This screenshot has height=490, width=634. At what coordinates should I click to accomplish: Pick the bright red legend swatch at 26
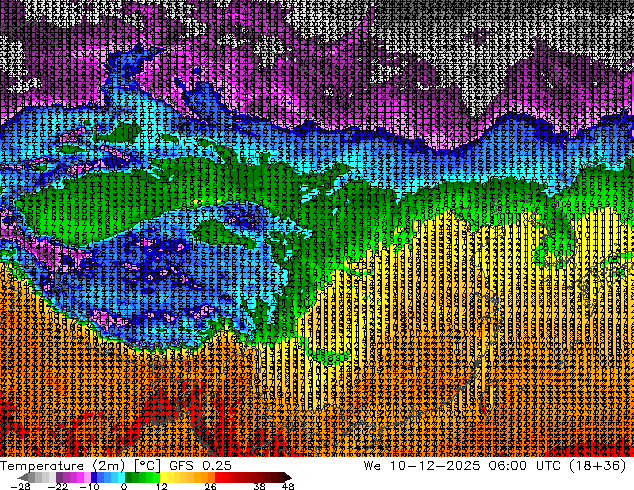pyautogui.click(x=218, y=477)
